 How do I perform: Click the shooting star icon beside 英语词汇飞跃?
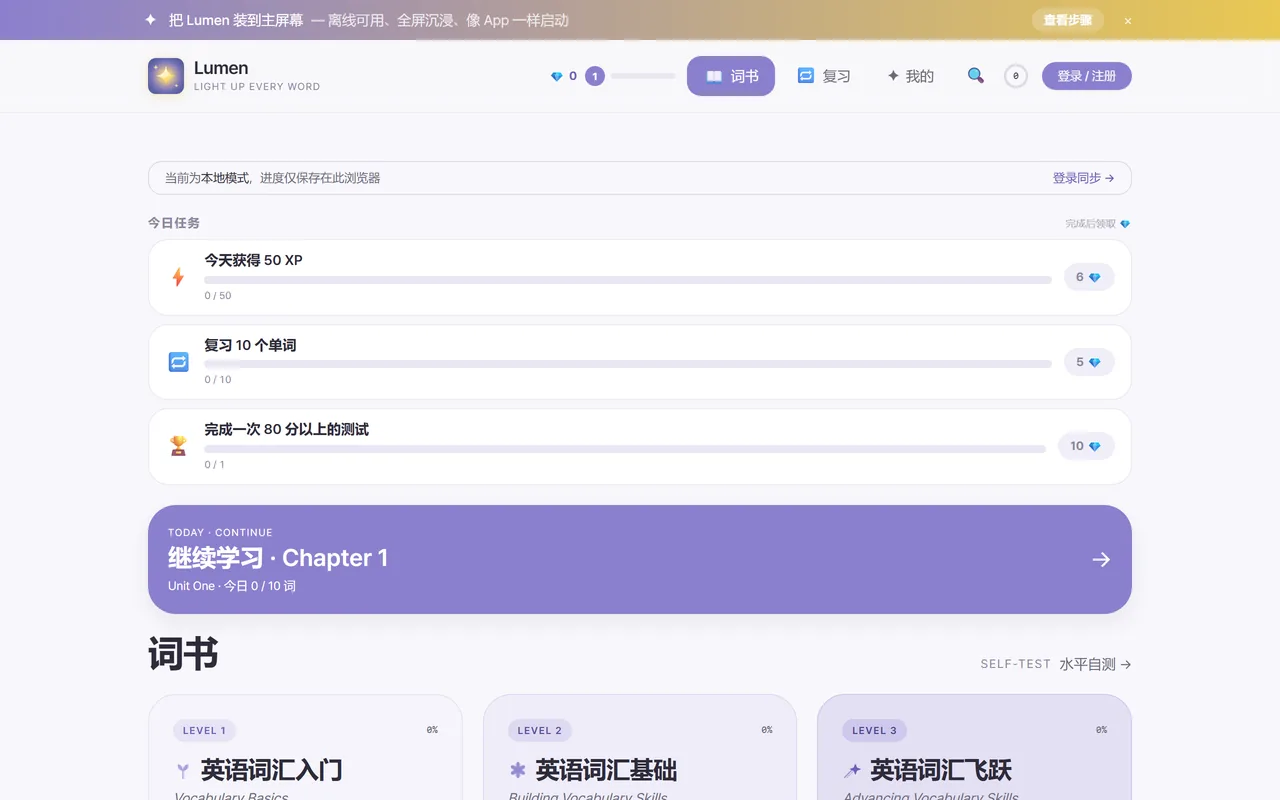tap(852, 770)
